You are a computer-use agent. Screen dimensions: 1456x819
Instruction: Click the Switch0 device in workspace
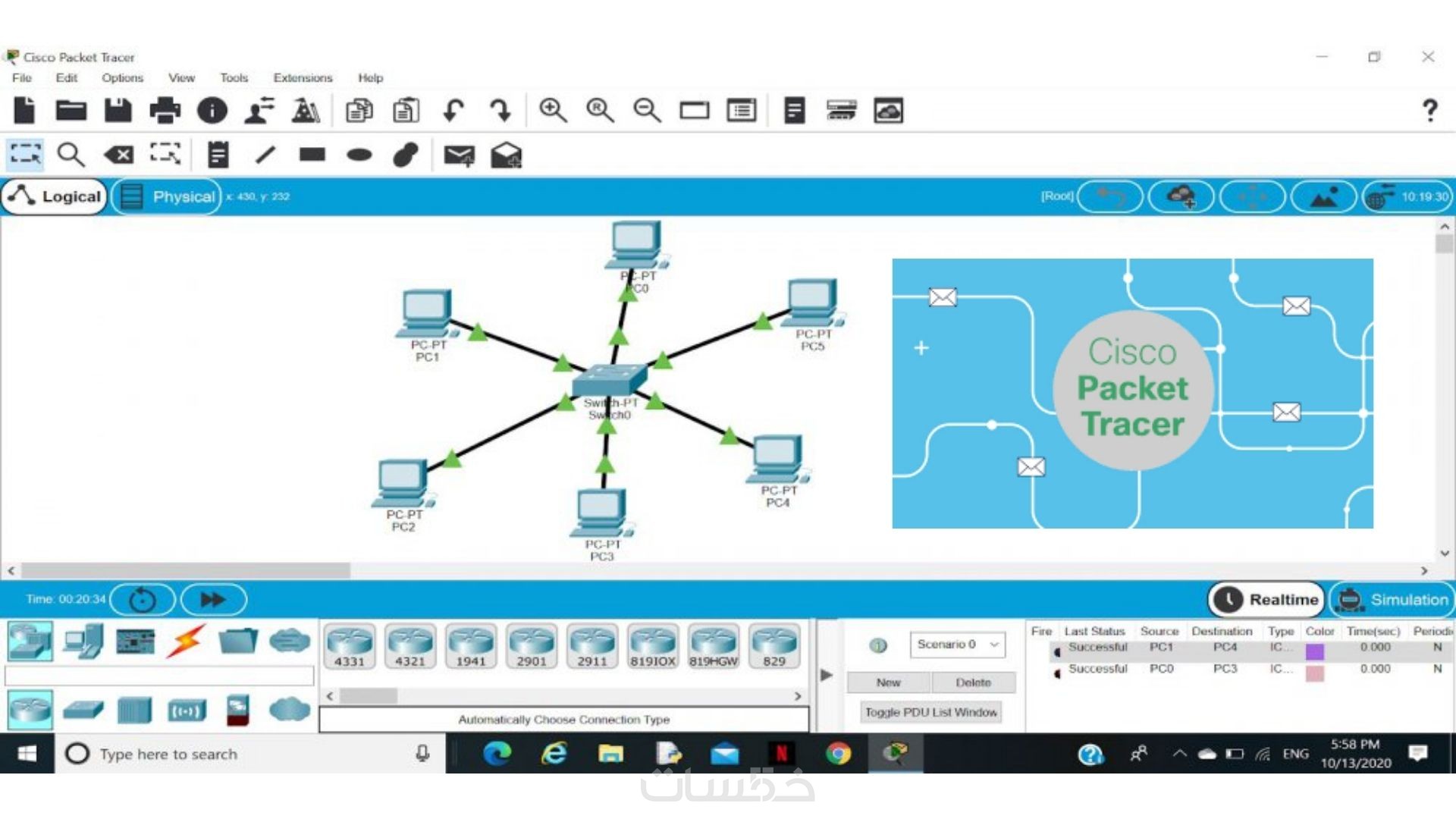click(609, 381)
